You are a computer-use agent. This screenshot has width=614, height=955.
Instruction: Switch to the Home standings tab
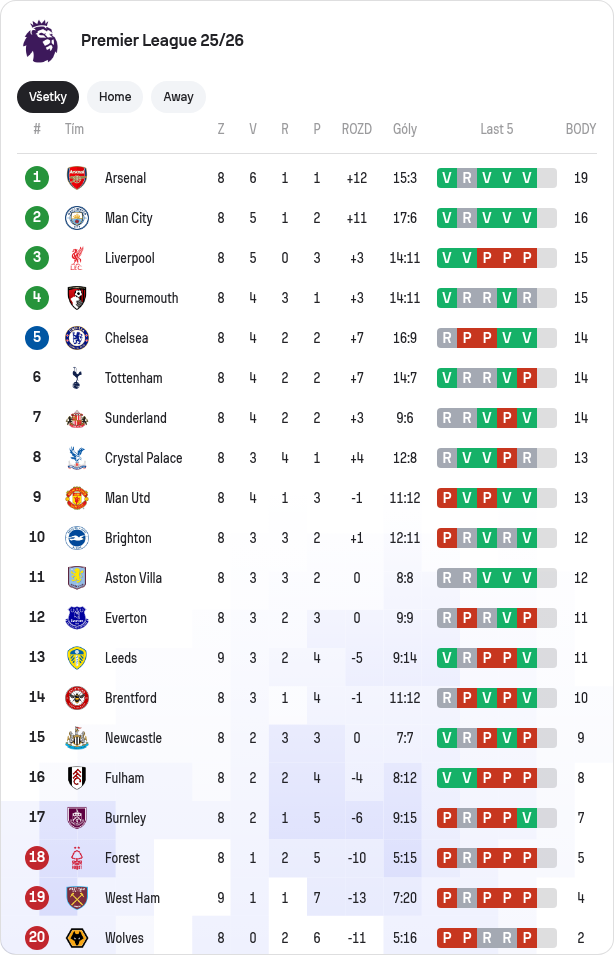click(115, 97)
